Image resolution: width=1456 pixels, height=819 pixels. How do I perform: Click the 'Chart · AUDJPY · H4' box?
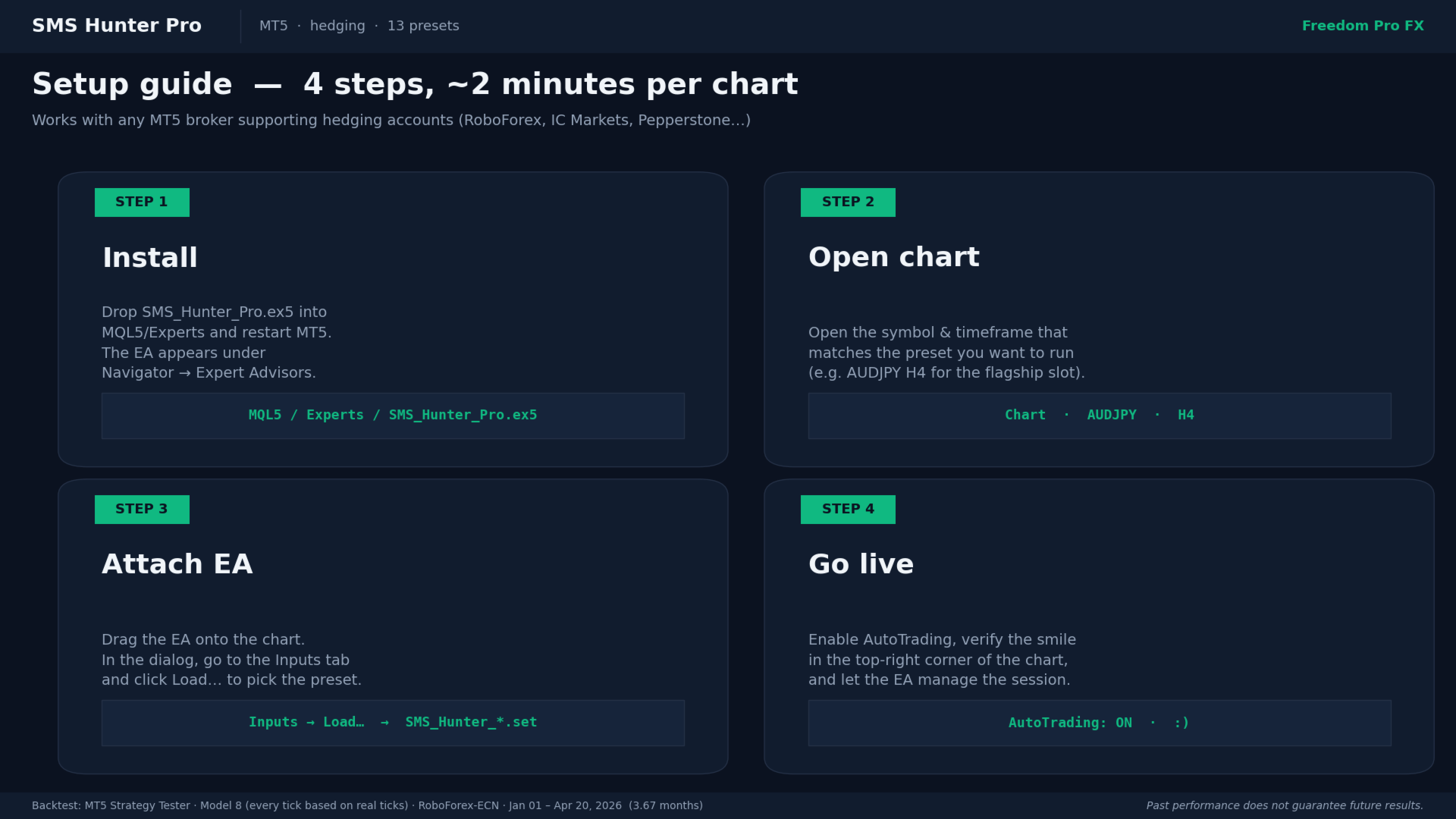(x=1099, y=416)
